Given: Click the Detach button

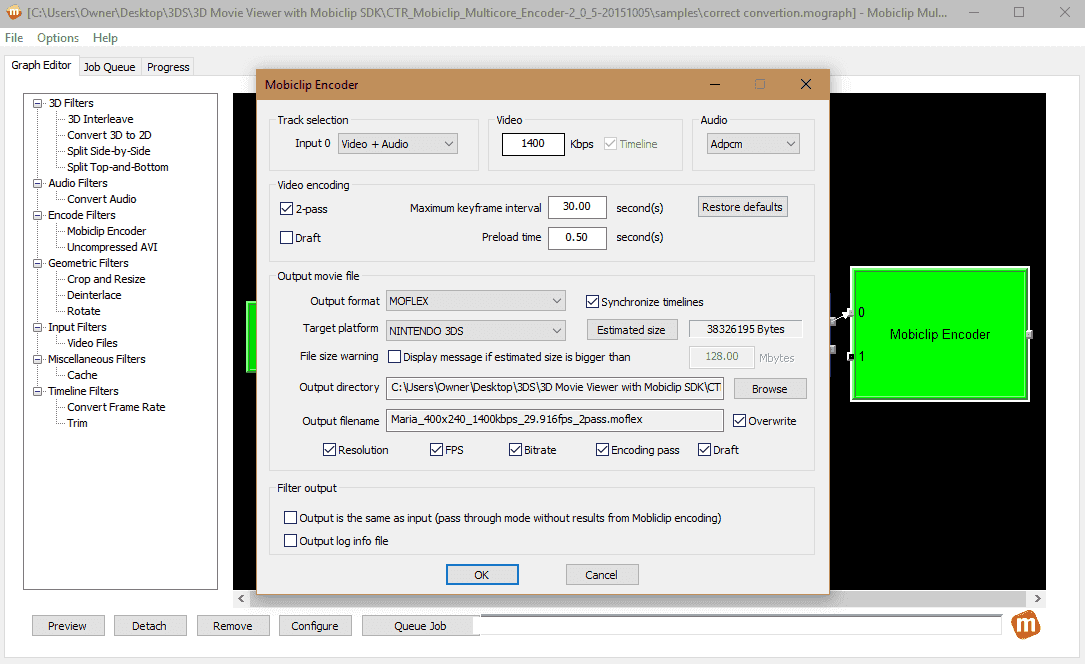Looking at the screenshot, I should pos(149,626).
